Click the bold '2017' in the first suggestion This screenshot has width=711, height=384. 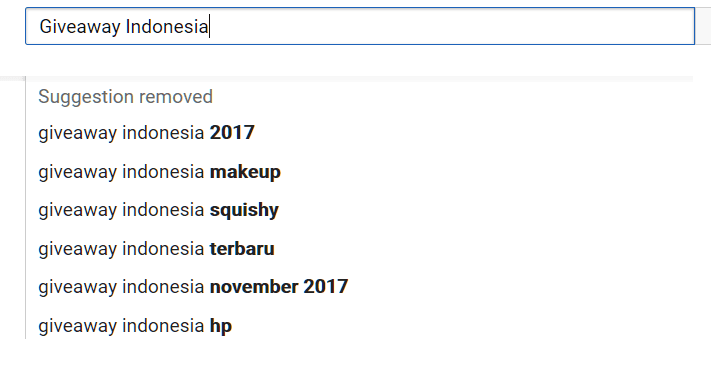click(232, 132)
